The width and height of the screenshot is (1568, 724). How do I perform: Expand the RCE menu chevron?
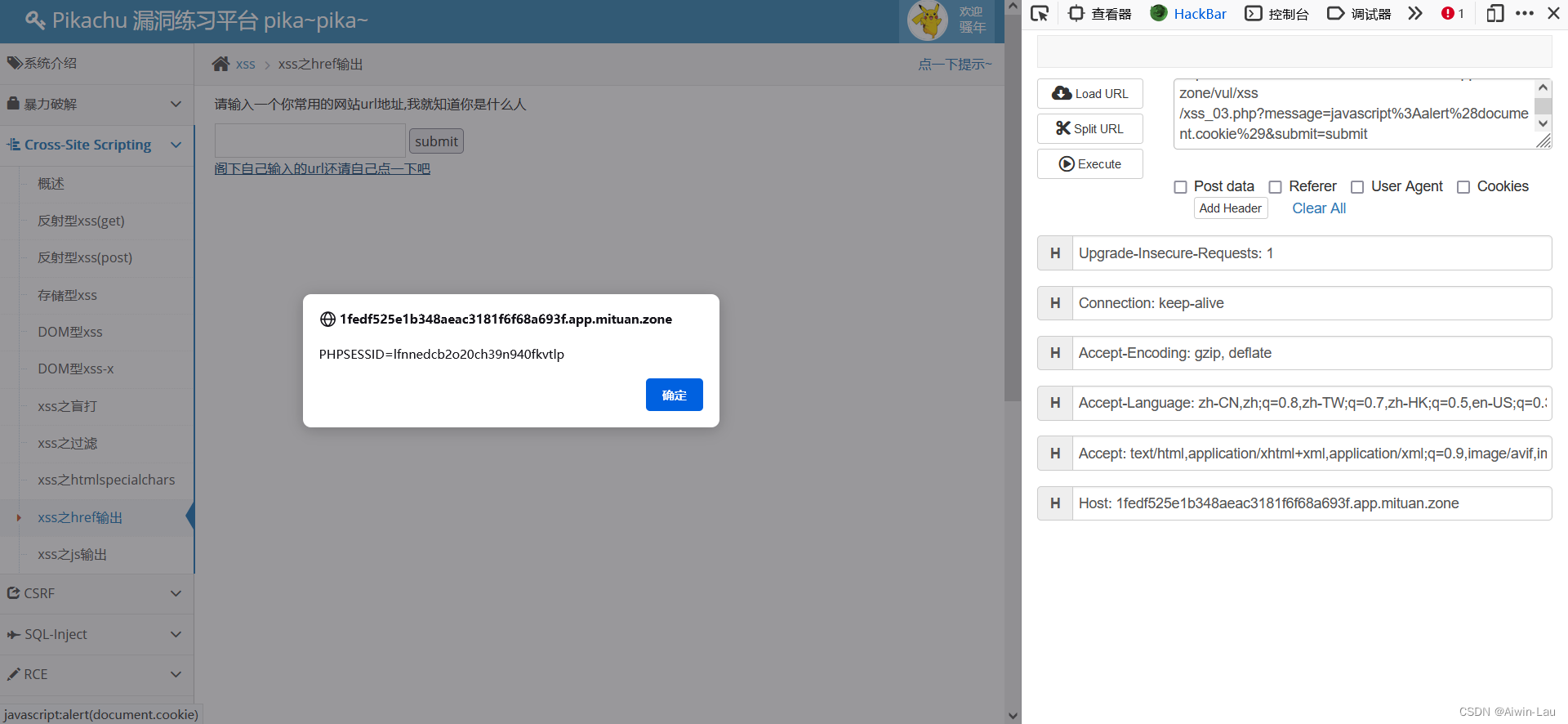tap(176, 674)
